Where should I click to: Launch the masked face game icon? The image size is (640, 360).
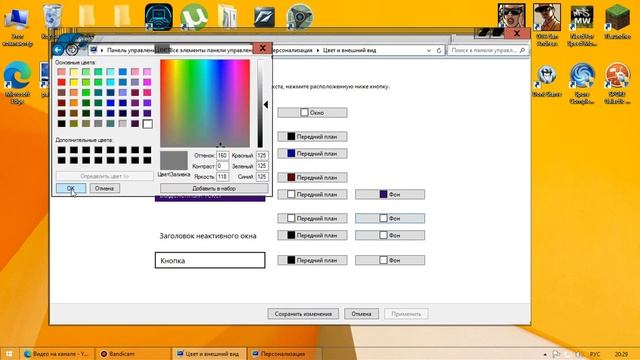point(547,76)
